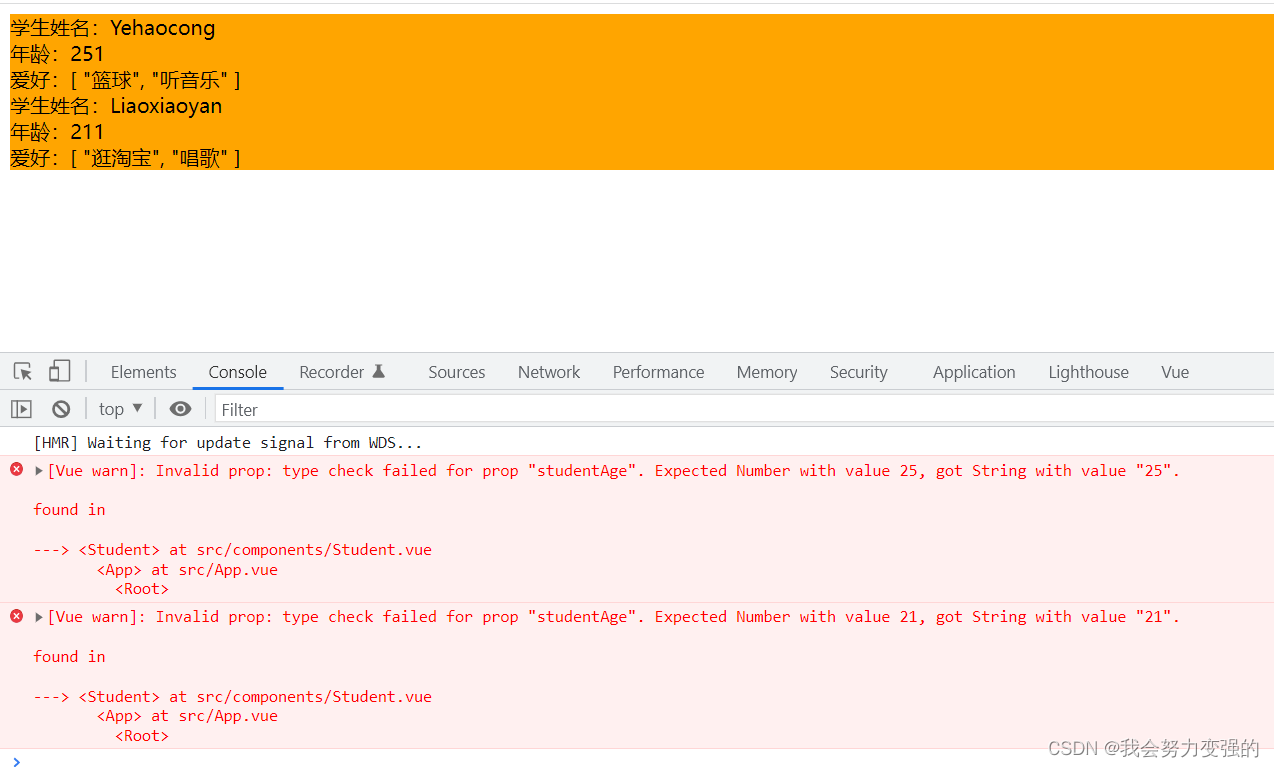
Task: Toggle the device toolbar icon
Action: click(60, 372)
